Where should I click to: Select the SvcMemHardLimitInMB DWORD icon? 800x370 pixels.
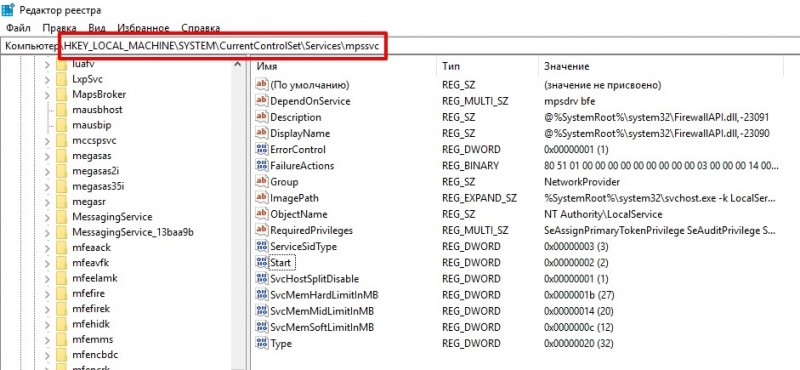coord(262,294)
